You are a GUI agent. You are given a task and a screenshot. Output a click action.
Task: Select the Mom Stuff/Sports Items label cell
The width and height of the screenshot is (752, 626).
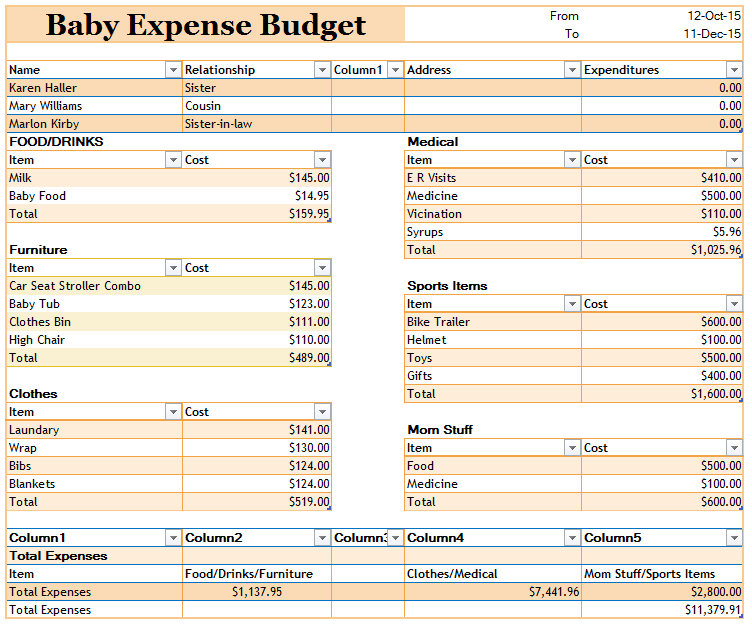pos(662,574)
